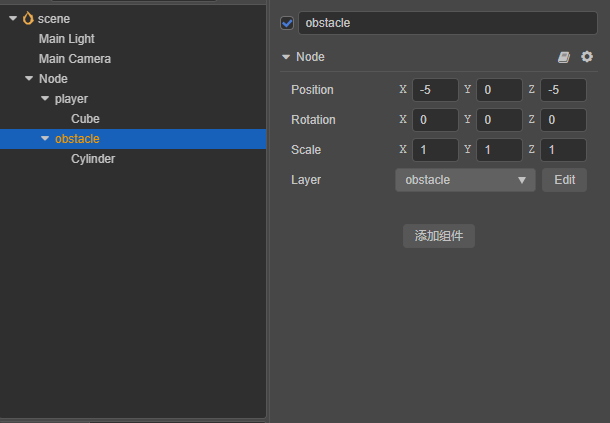Viewport: 610px width, 423px height.
Task: Select Main Camera in hierarchy
Action: click(75, 59)
